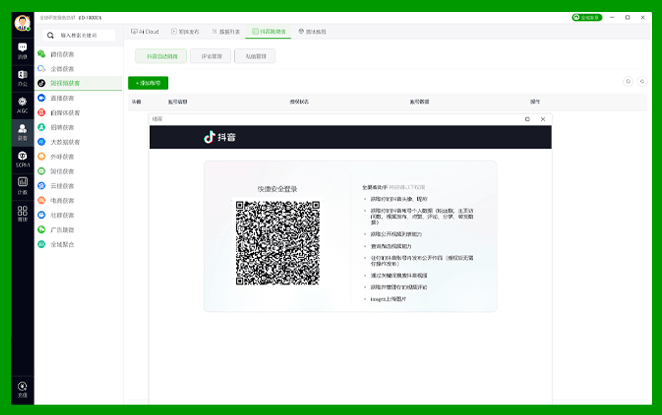Open 电商获客 in the side list
The height and width of the screenshot is (415, 662).
tap(62, 200)
